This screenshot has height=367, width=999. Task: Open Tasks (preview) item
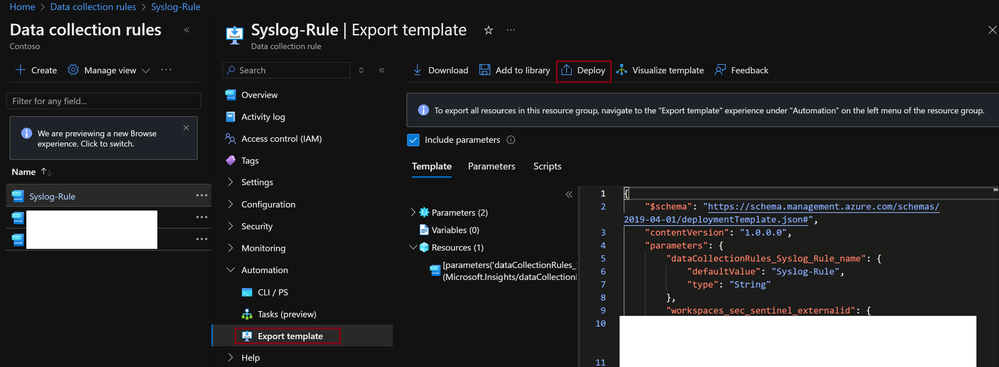tap(279, 314)
